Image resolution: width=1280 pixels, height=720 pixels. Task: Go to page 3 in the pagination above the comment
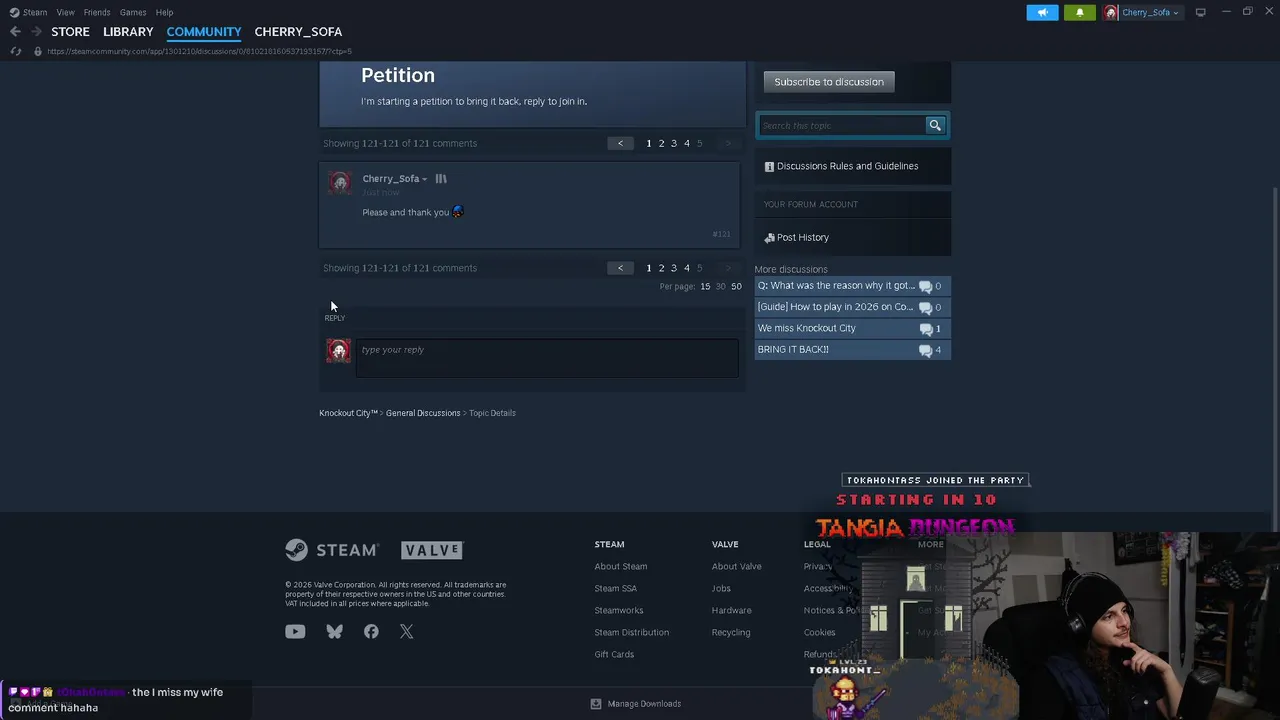[674, 143]
